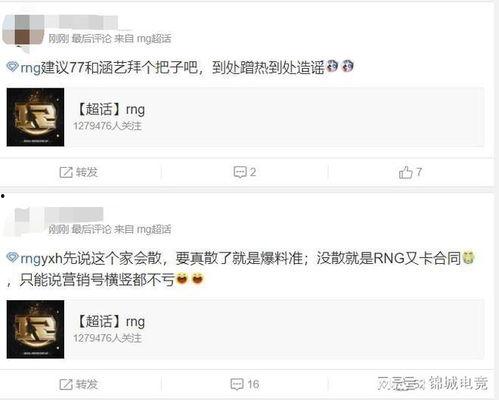499x400 pixels.
Task: Click diamond super-topic icon in second post
Action: pos(12,257)
